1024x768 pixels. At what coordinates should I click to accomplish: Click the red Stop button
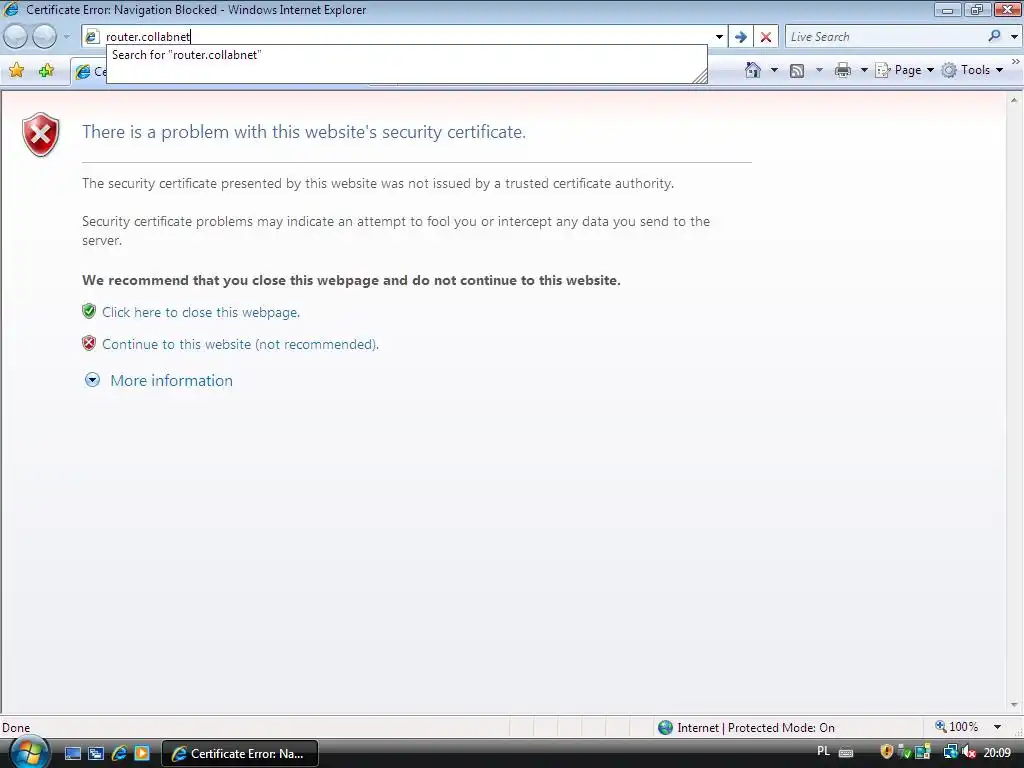(x=766, y=37)
